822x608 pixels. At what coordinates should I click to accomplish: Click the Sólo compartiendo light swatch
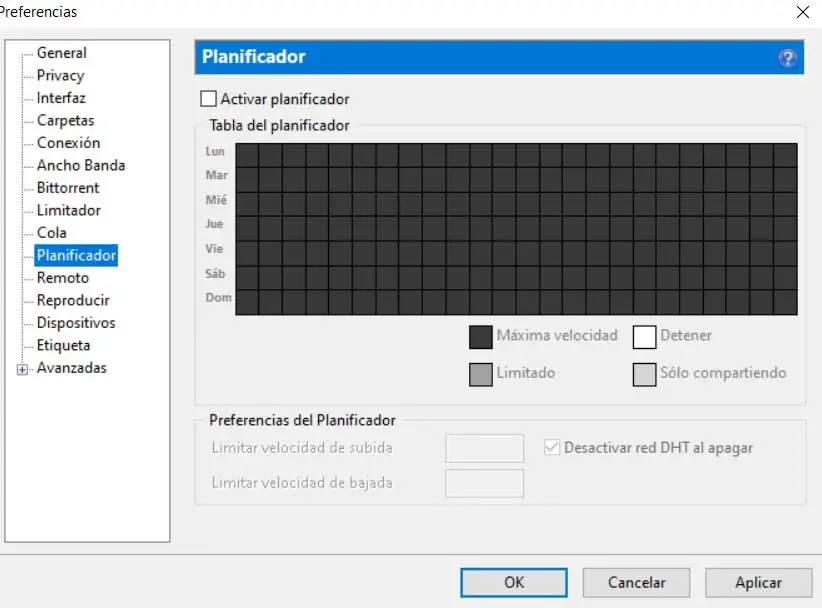point(644,374)
